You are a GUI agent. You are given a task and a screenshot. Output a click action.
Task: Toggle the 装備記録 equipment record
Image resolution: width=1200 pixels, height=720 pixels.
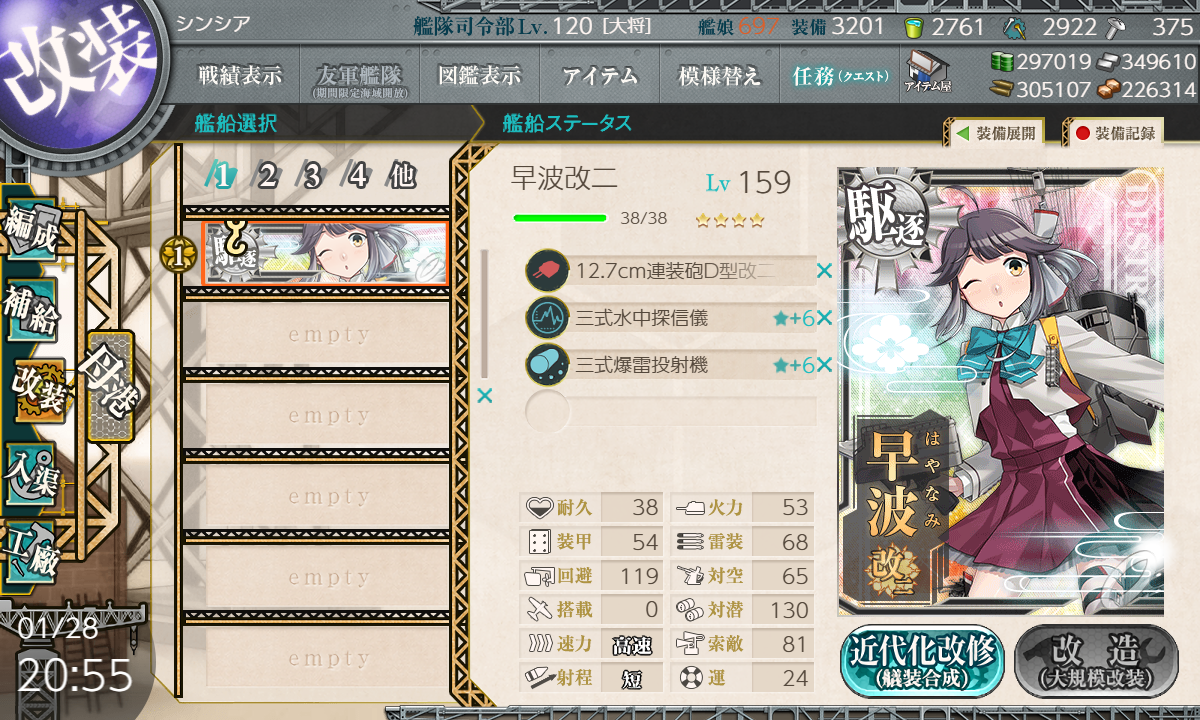click(x=1114, y=132)
